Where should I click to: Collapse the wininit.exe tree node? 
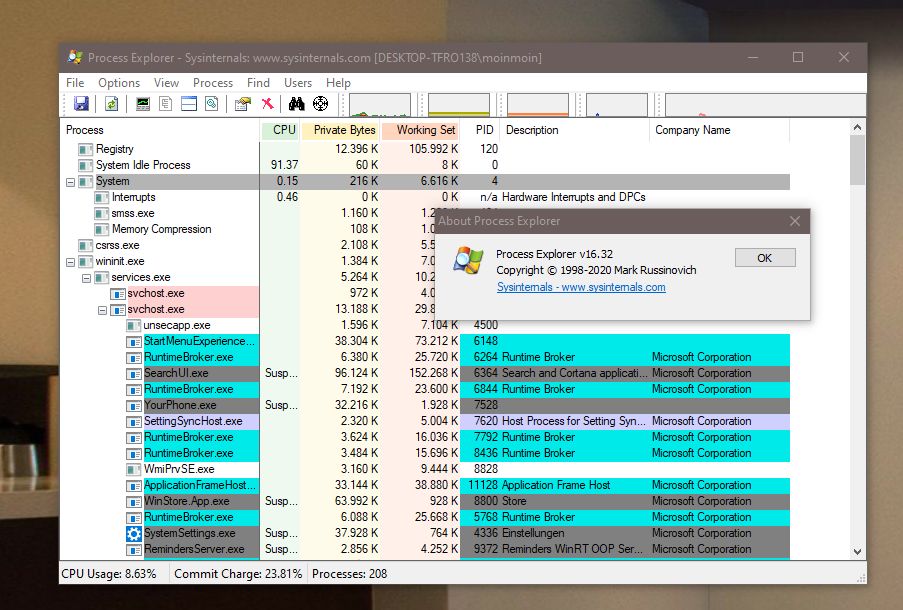point(70,262)
